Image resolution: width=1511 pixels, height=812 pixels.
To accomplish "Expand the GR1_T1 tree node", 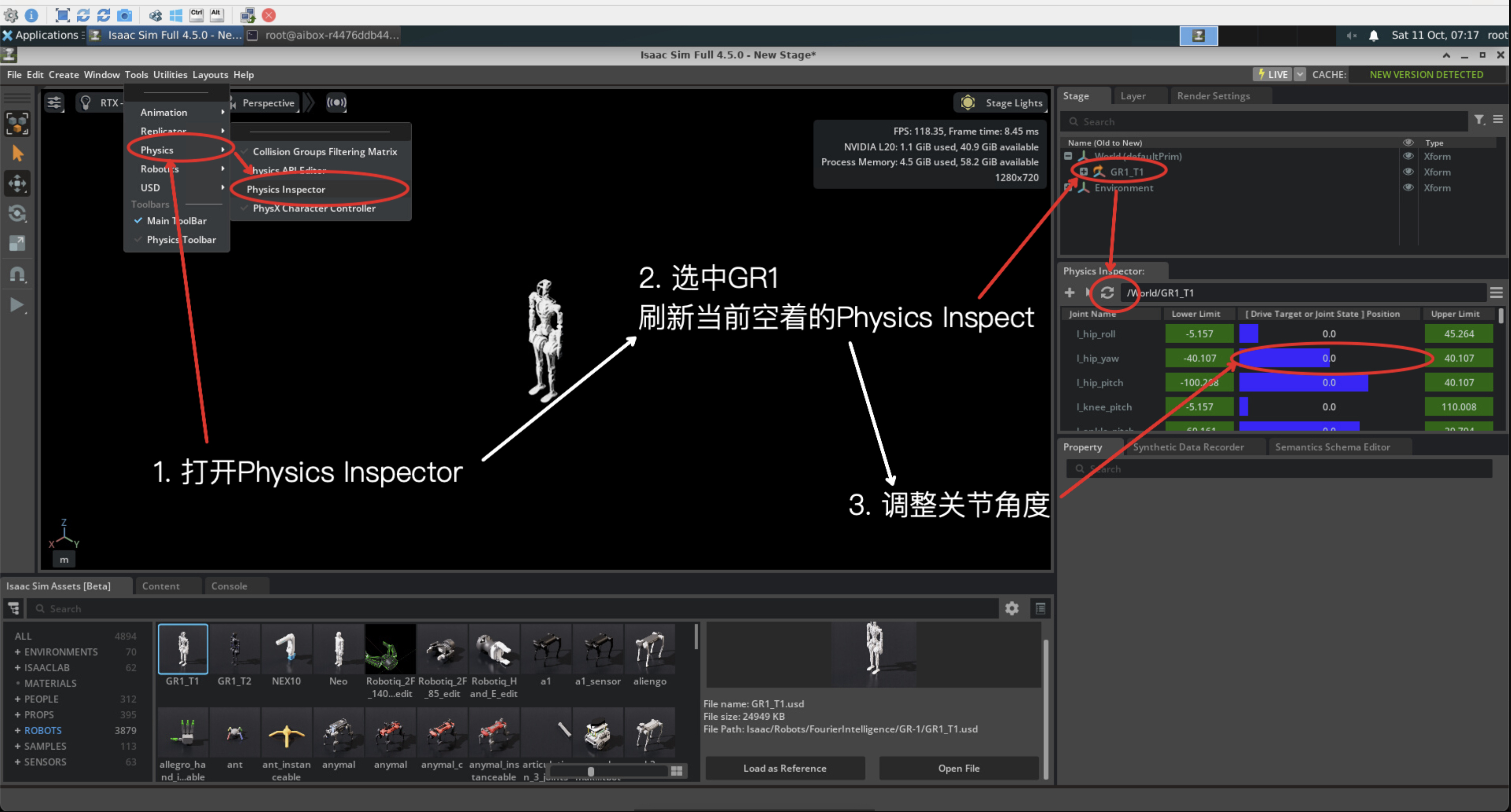I will [x=1084, y=172].
